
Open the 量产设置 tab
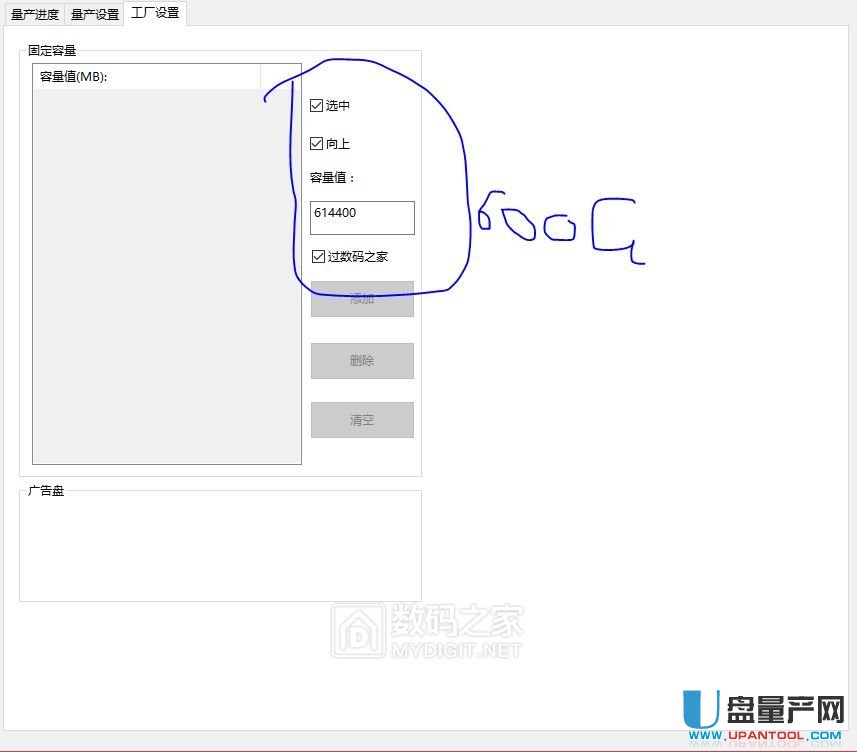[93, 14]
